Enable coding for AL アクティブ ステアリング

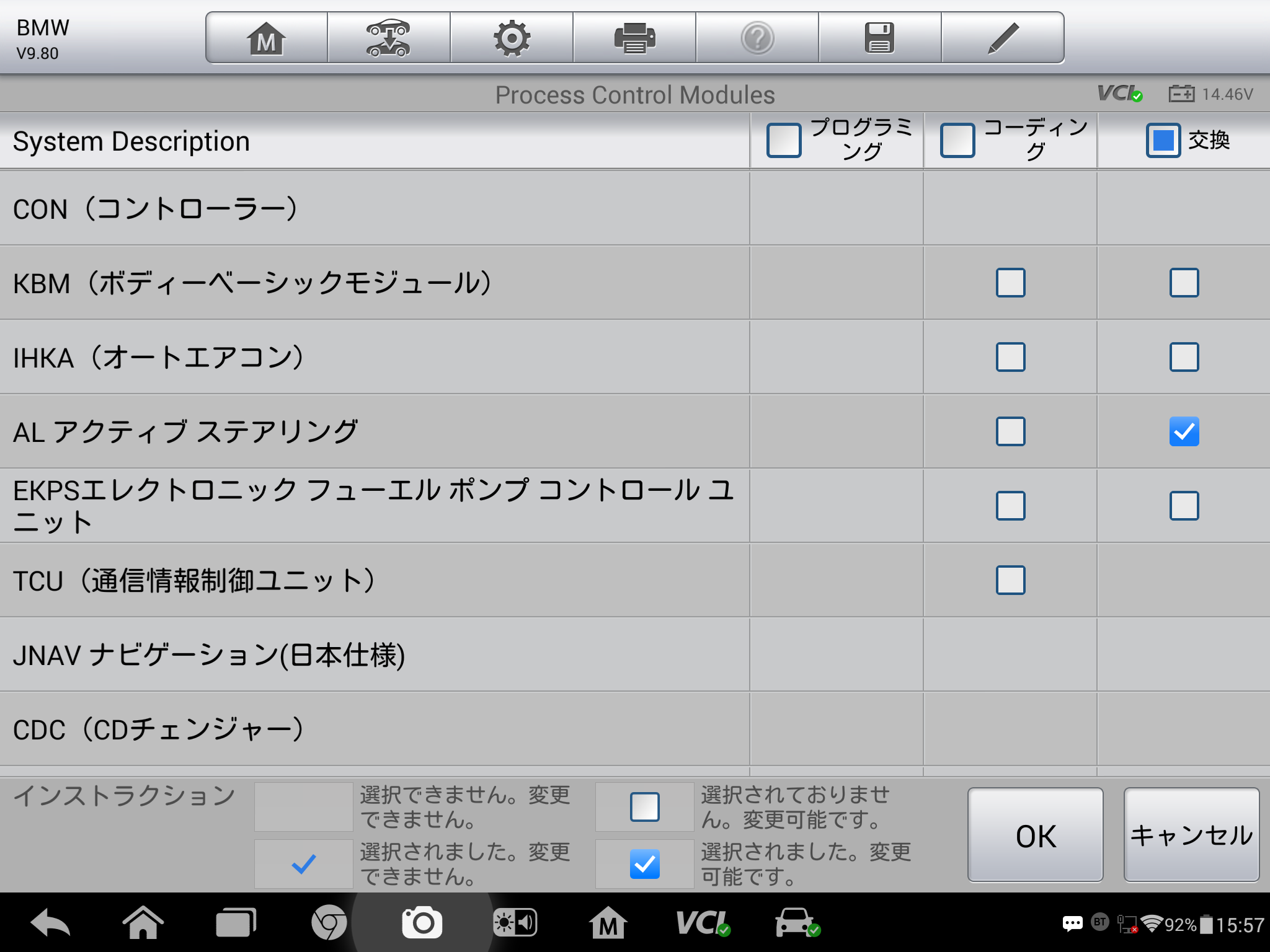[1011, 431]
